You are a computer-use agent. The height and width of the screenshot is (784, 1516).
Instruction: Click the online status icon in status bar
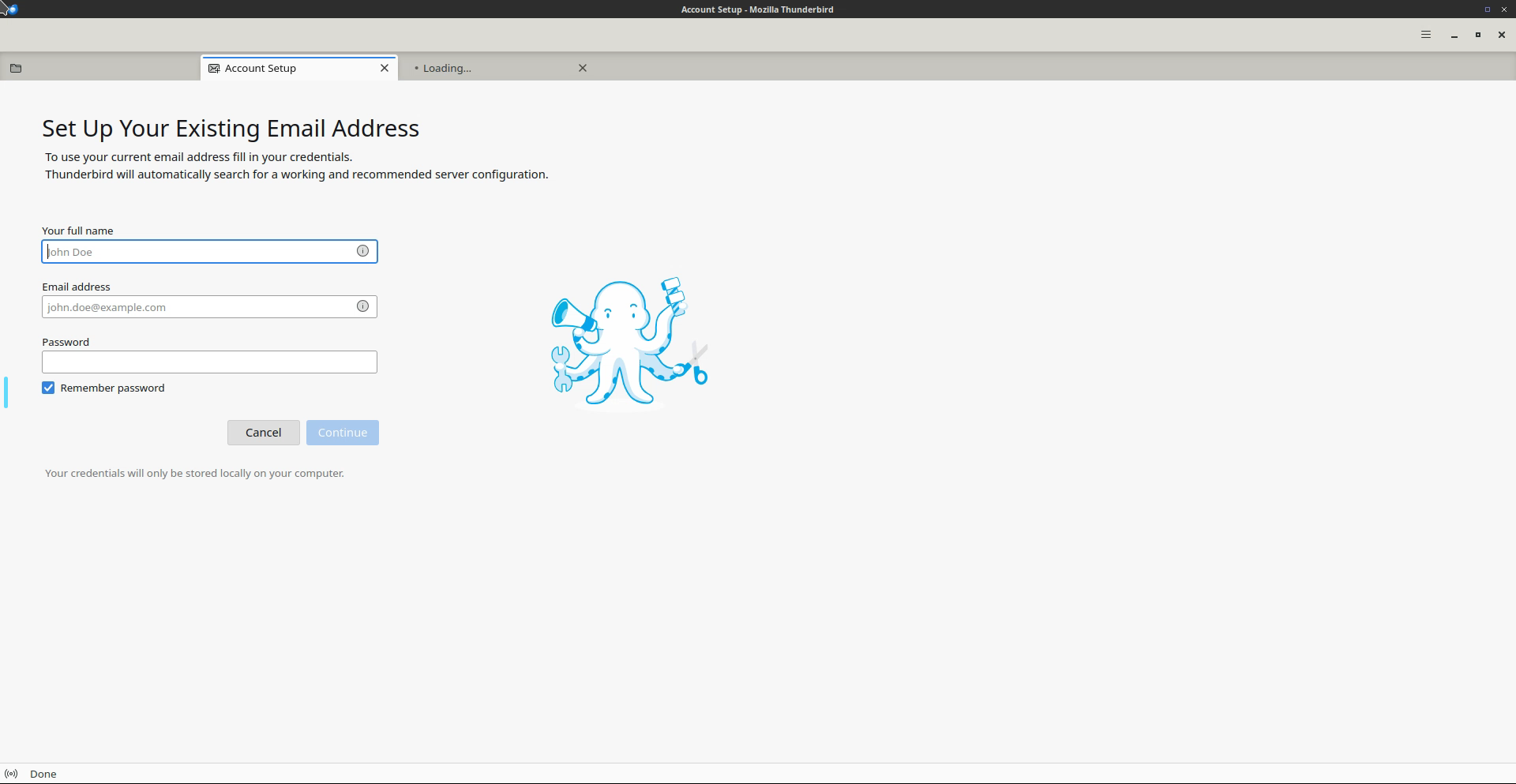coord(11,774)
